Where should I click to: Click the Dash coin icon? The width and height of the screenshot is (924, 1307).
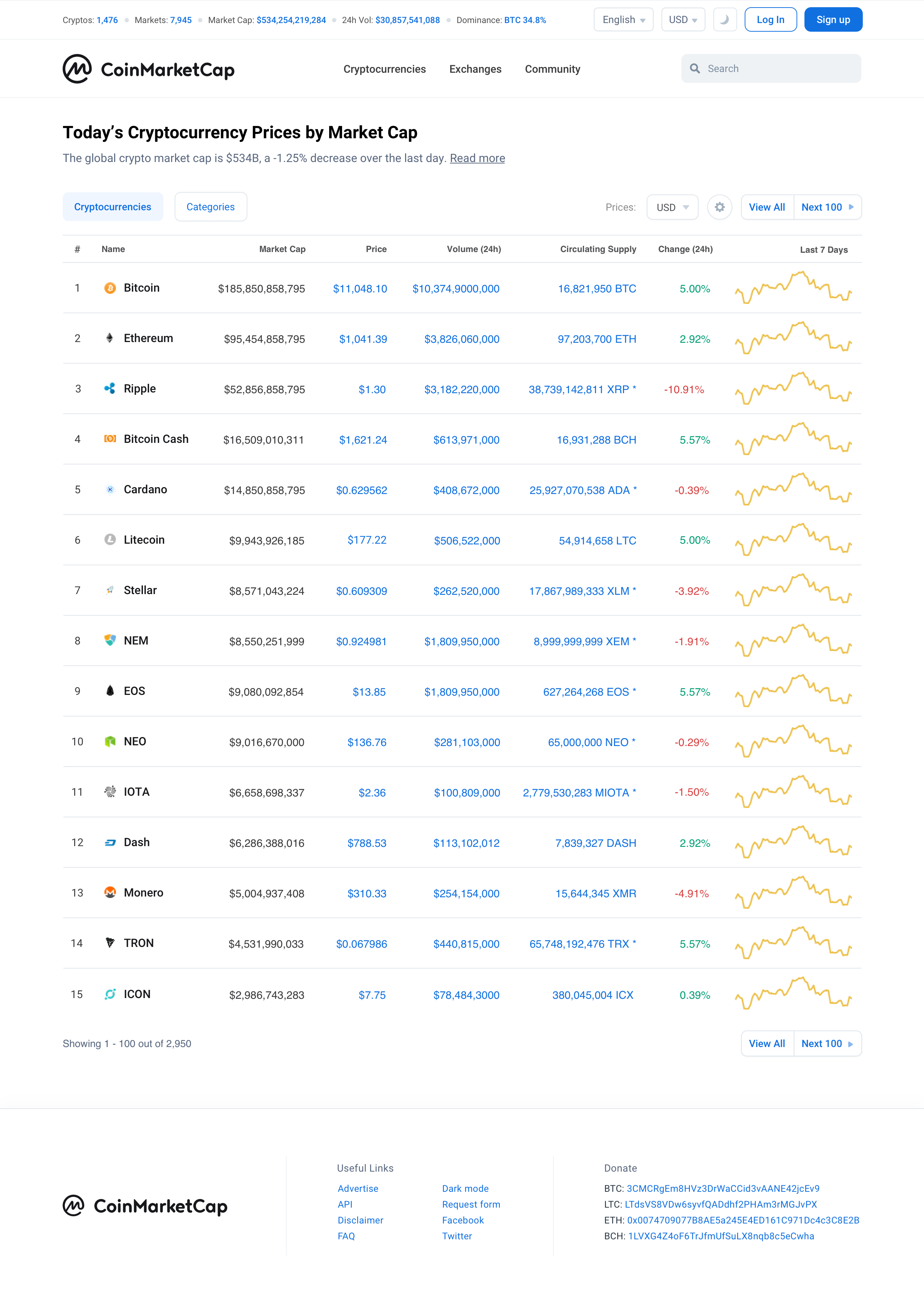(110, 843)
